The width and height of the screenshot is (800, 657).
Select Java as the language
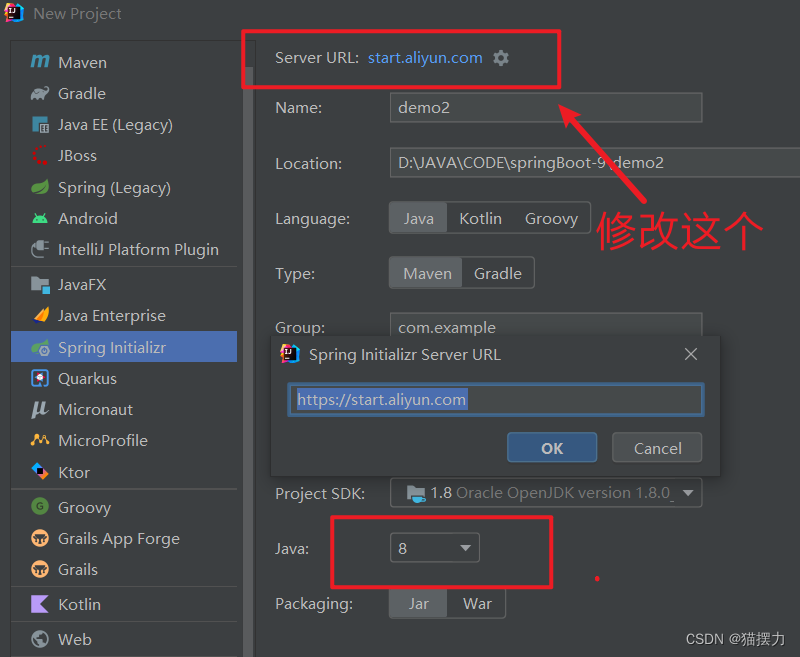point(418,218)
